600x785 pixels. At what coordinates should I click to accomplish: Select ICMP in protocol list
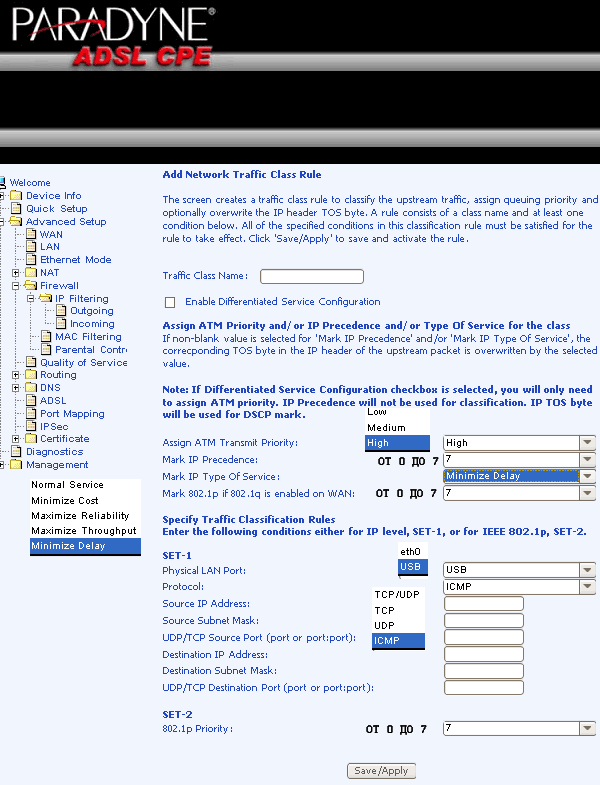399,641
